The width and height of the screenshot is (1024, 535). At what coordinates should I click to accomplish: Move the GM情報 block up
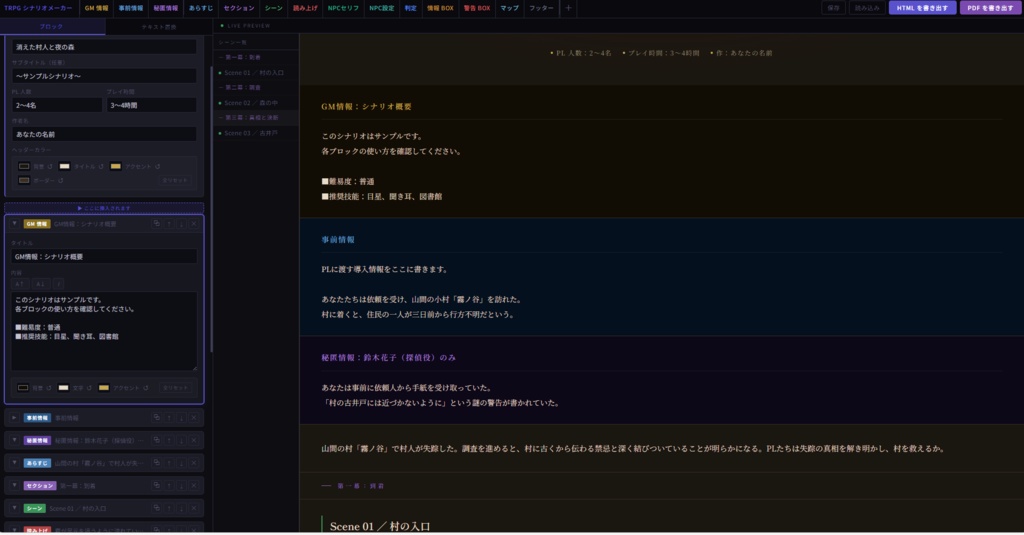[x=169, y=223]
